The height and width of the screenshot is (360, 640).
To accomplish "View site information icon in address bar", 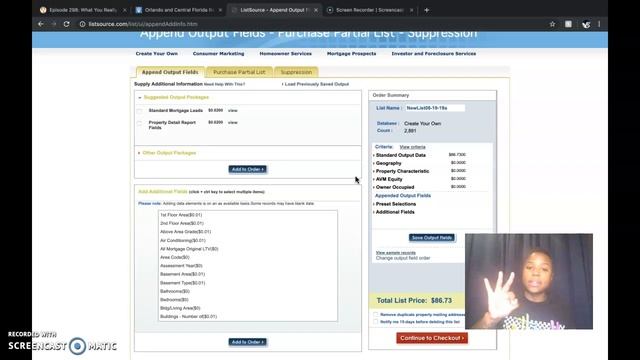I will [82, 24].
